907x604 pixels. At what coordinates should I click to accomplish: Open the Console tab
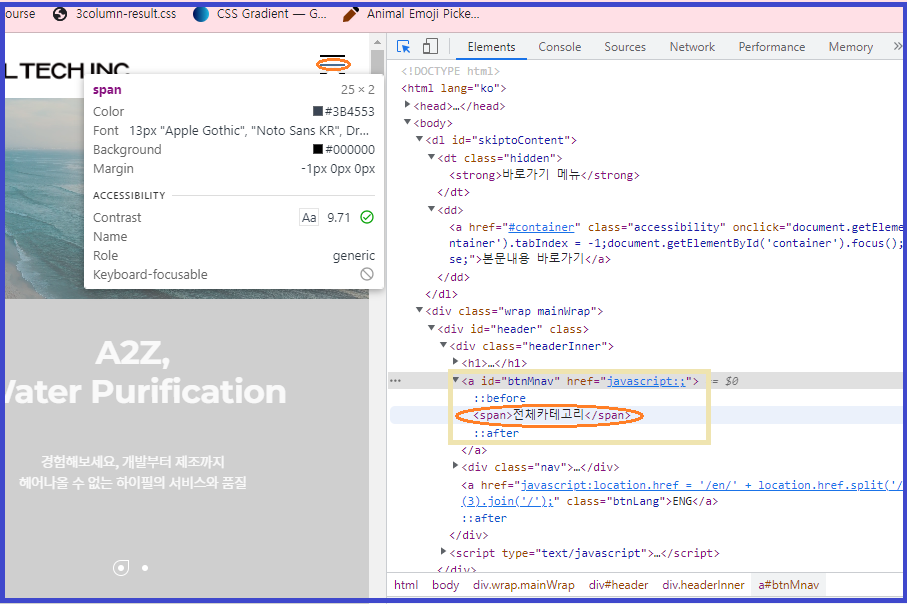559,47
